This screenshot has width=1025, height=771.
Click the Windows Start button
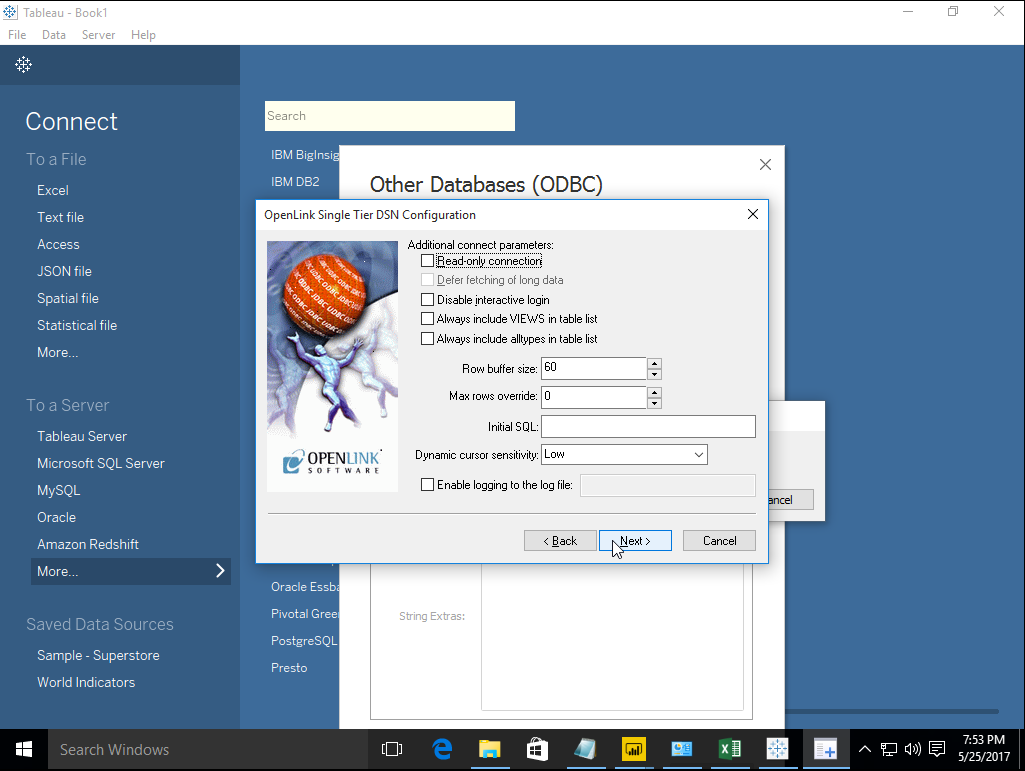pos(24,749)
